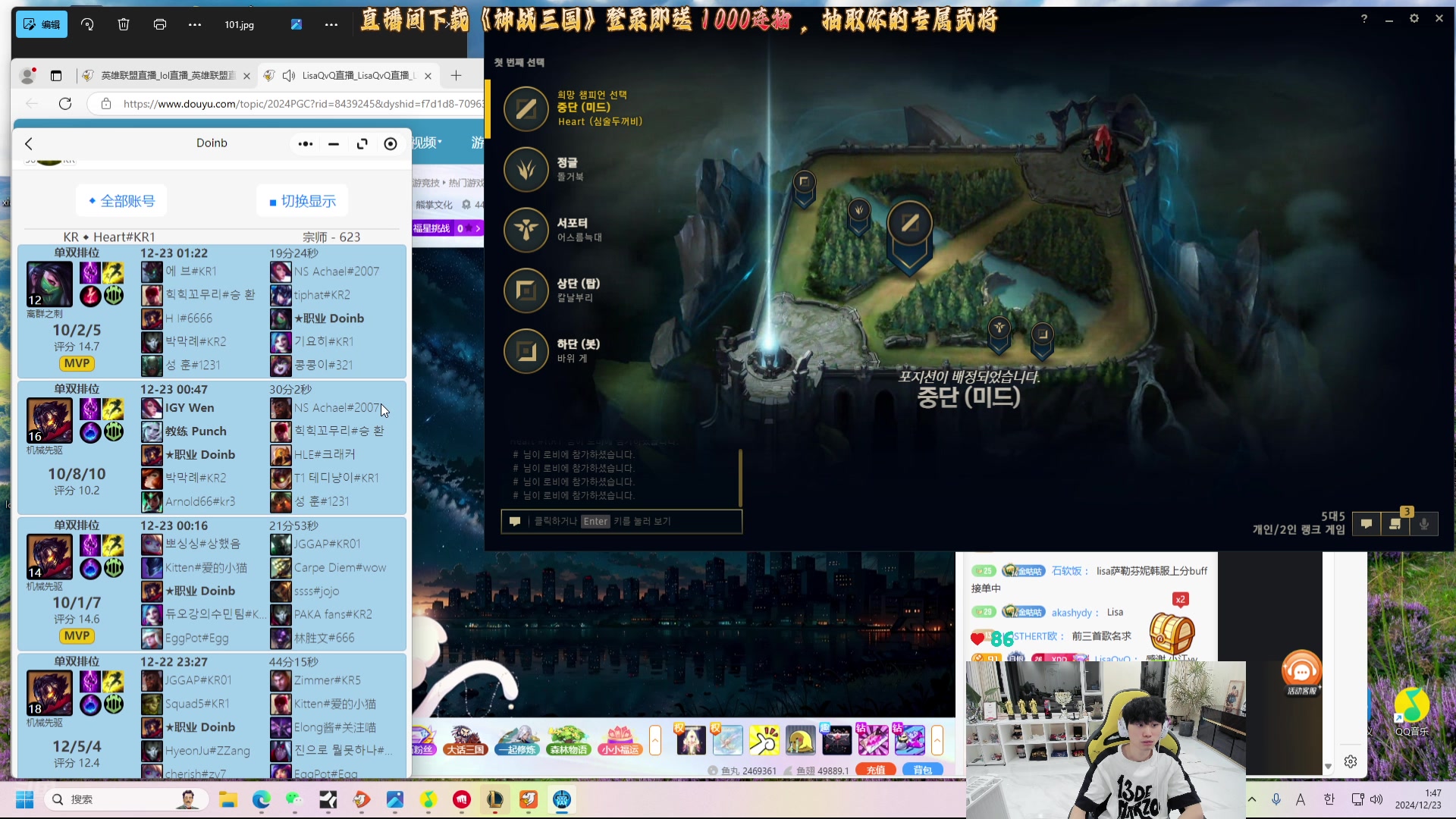Image resolution: width=1456 pixels, height=819 pixels.
Task: Click the browser refresh button
Action: tap(65, 104)
